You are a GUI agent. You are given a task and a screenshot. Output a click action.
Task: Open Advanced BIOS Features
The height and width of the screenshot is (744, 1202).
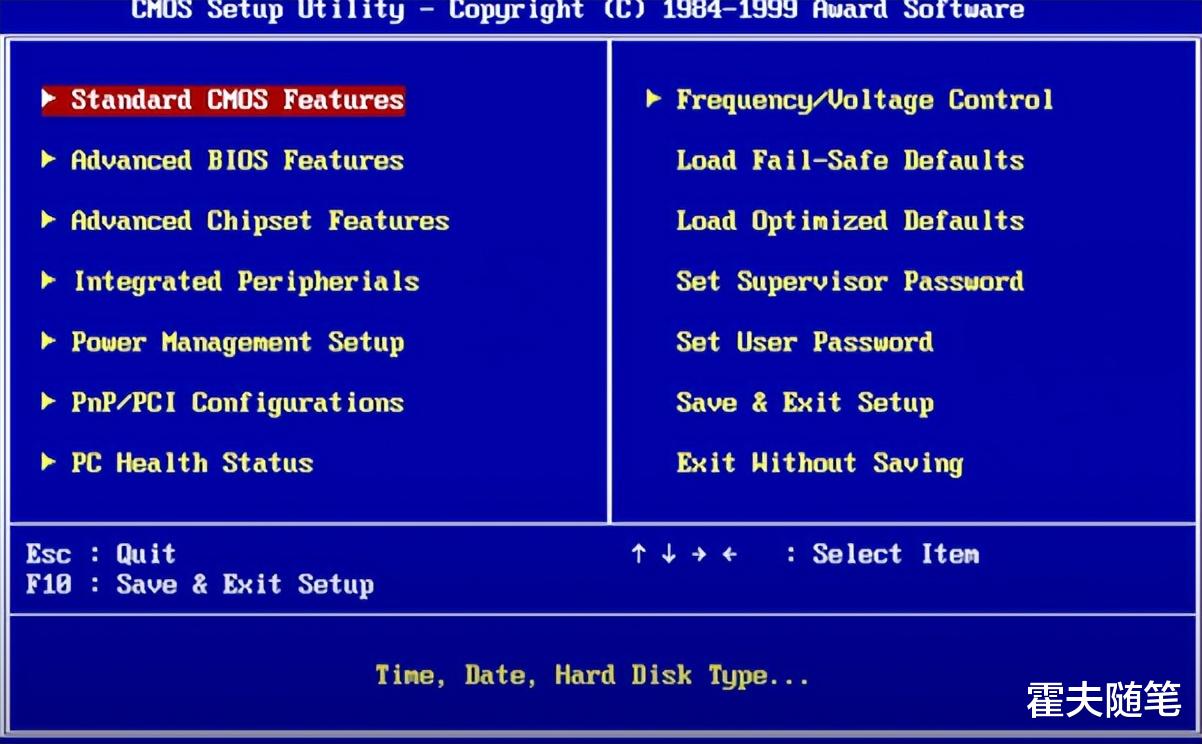tap(238, 160)
